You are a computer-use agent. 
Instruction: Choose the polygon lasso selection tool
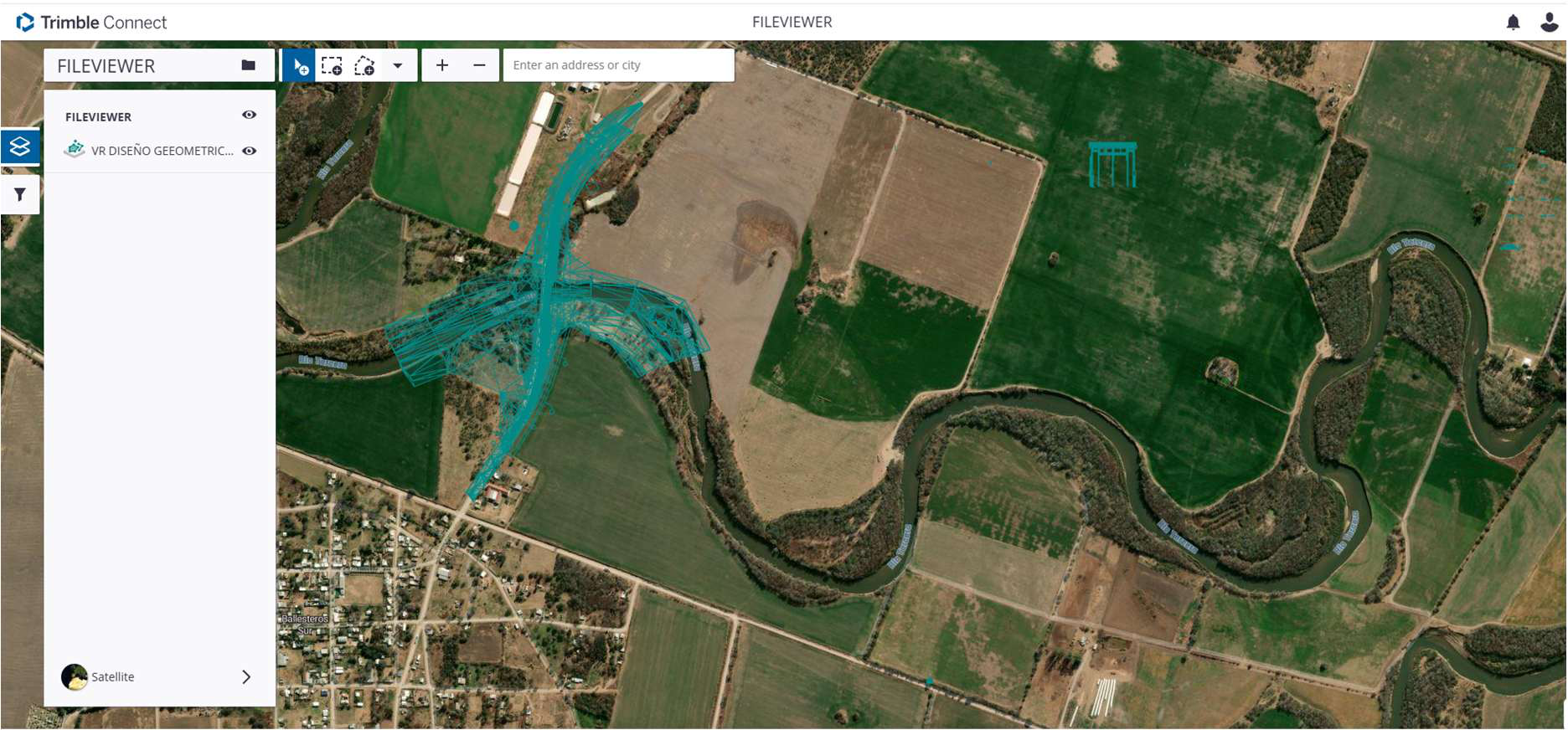[x=364, y=65]
